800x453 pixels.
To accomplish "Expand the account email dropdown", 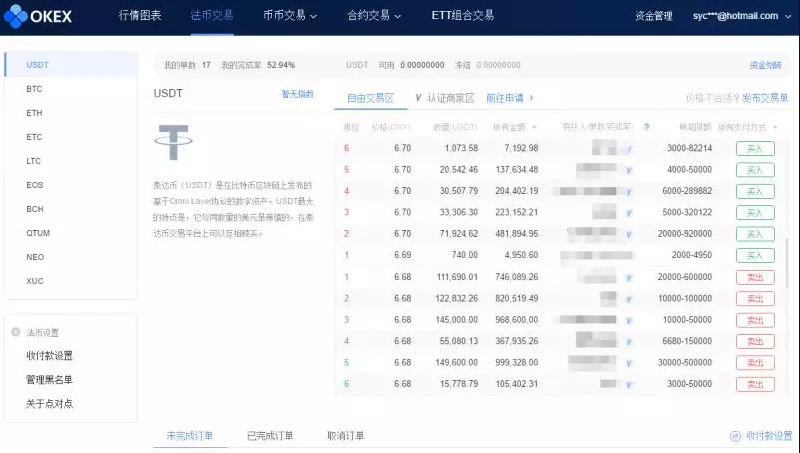I will (742, 16).
